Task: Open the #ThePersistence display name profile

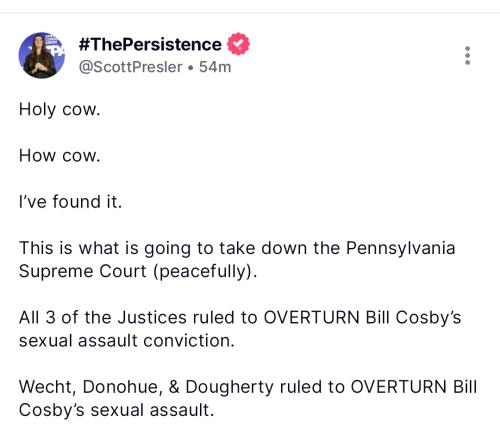Action: [x=150, y=44]
